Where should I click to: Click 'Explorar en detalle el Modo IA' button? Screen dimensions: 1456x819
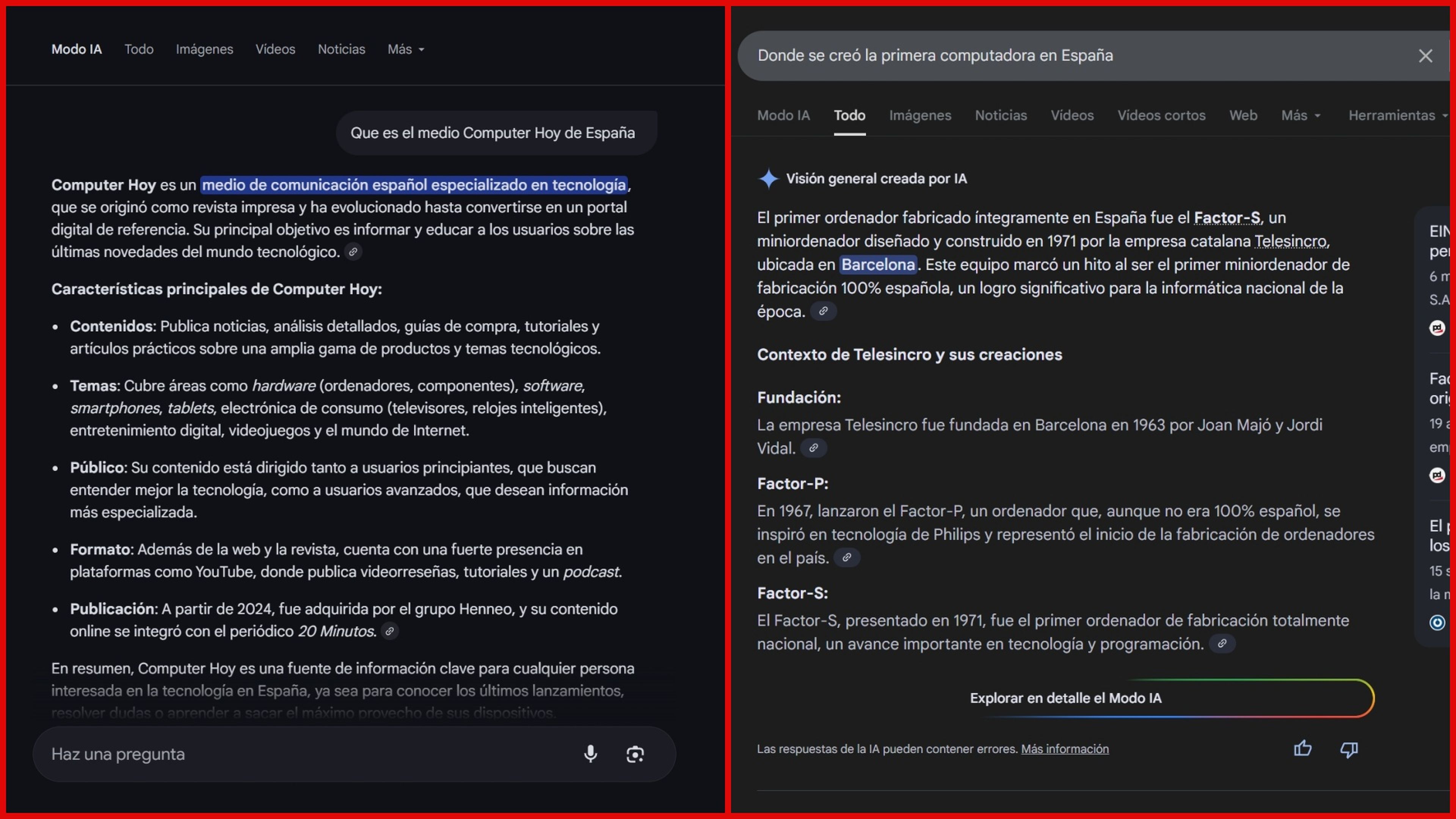(x=1065, y=698)
